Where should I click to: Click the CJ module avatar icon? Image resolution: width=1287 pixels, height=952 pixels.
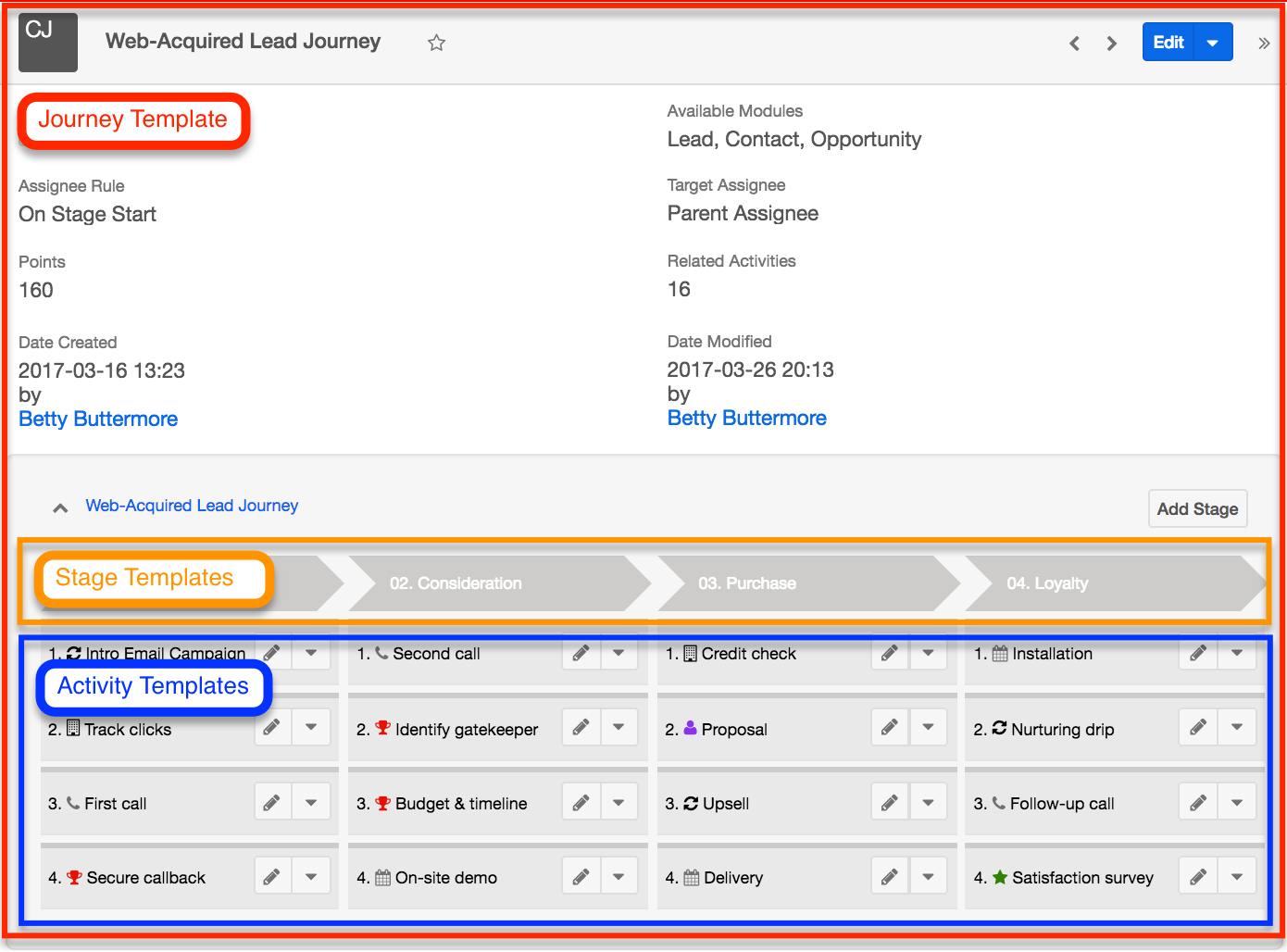pyautogui.click(x=48, y=43)
